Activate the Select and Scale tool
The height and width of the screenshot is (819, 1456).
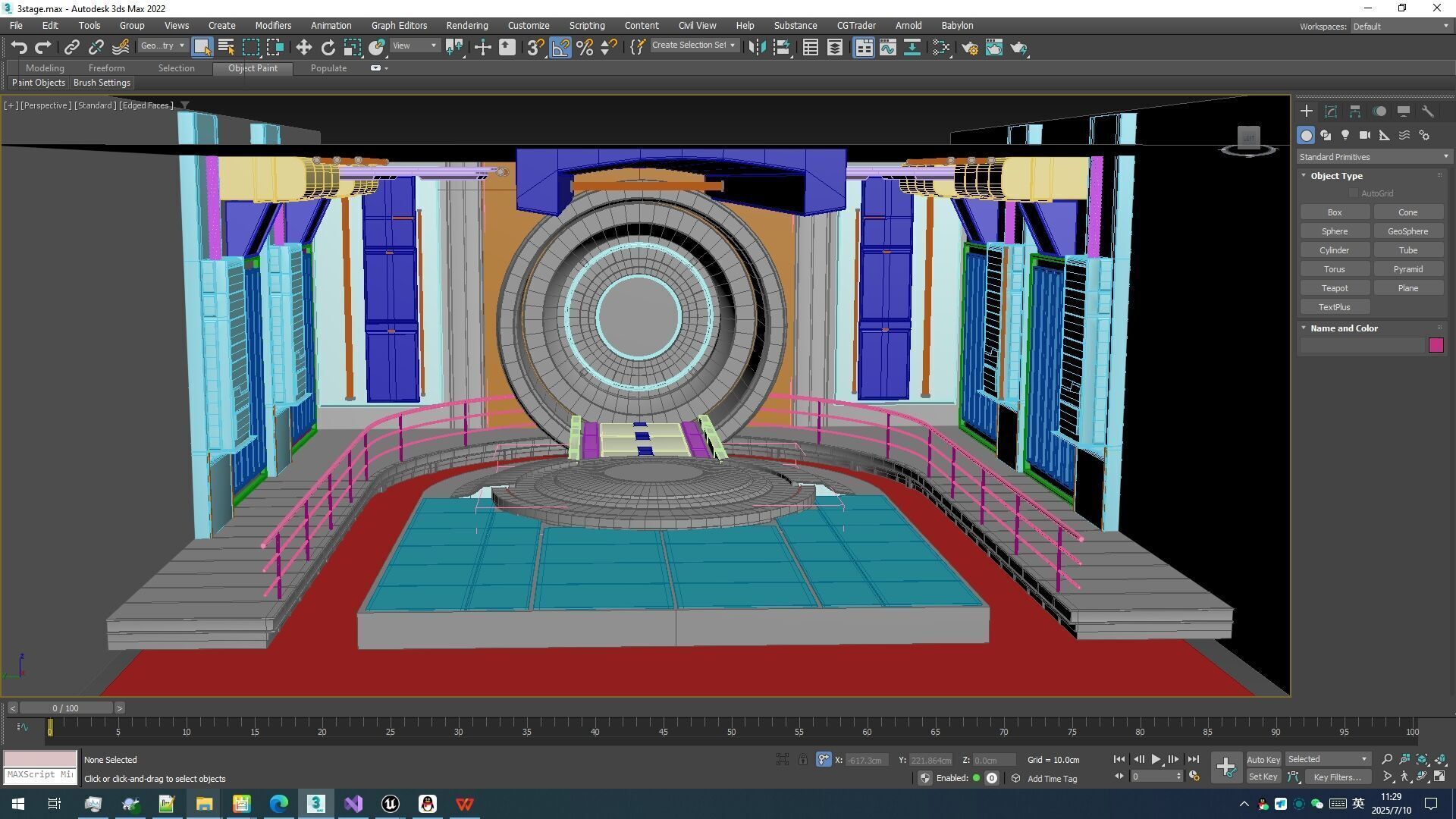[352, 47]
